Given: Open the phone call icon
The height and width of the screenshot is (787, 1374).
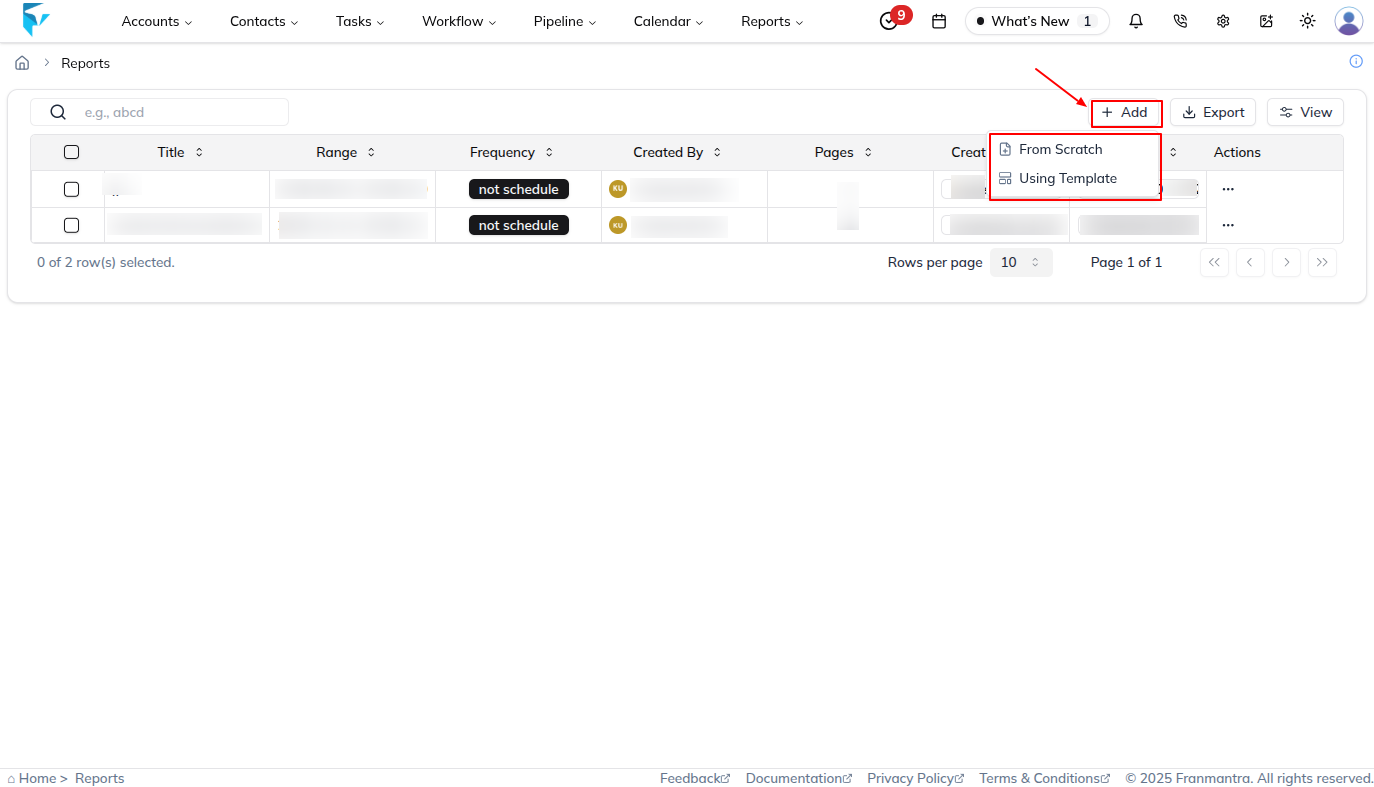Looking at the screenshot, I should pos(1180,21).
